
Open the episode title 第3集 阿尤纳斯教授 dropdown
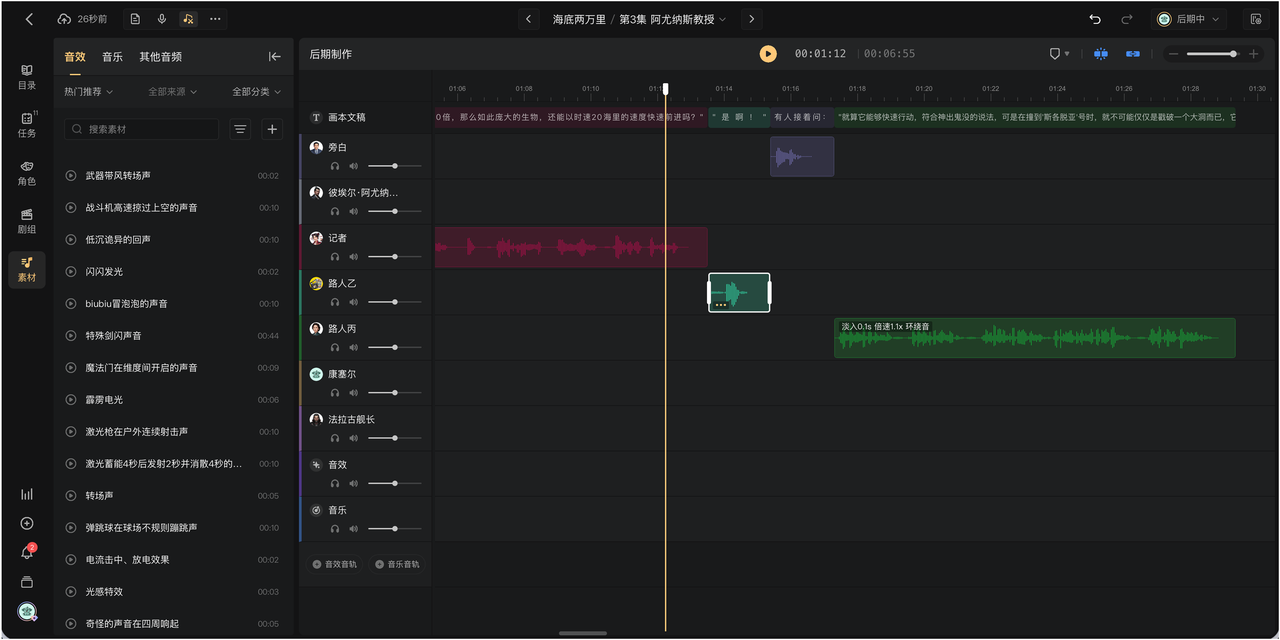673,19
